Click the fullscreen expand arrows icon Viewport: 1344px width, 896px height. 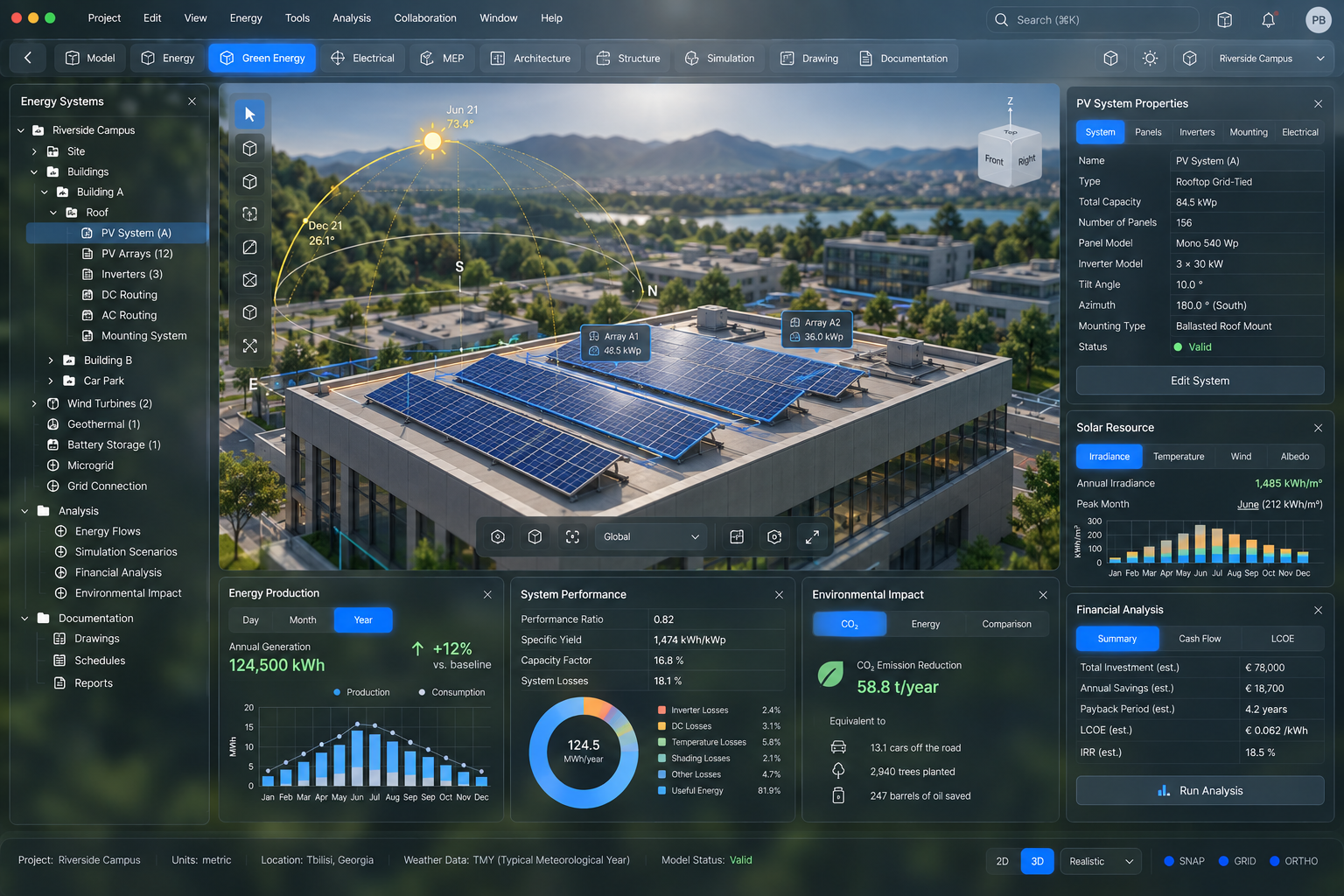pos(812,537)
